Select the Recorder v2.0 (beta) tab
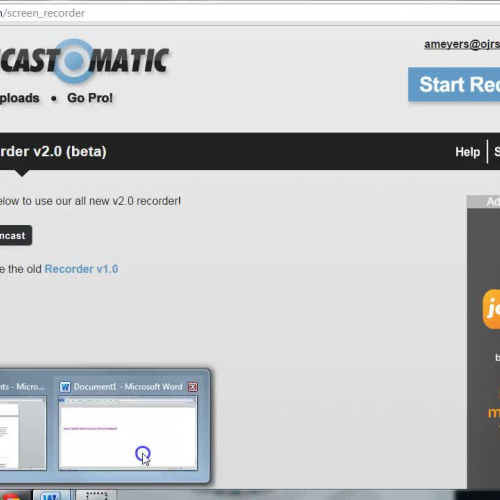This screenshot has width=500, height=500. pyautogui.click(x=53, y=152)
